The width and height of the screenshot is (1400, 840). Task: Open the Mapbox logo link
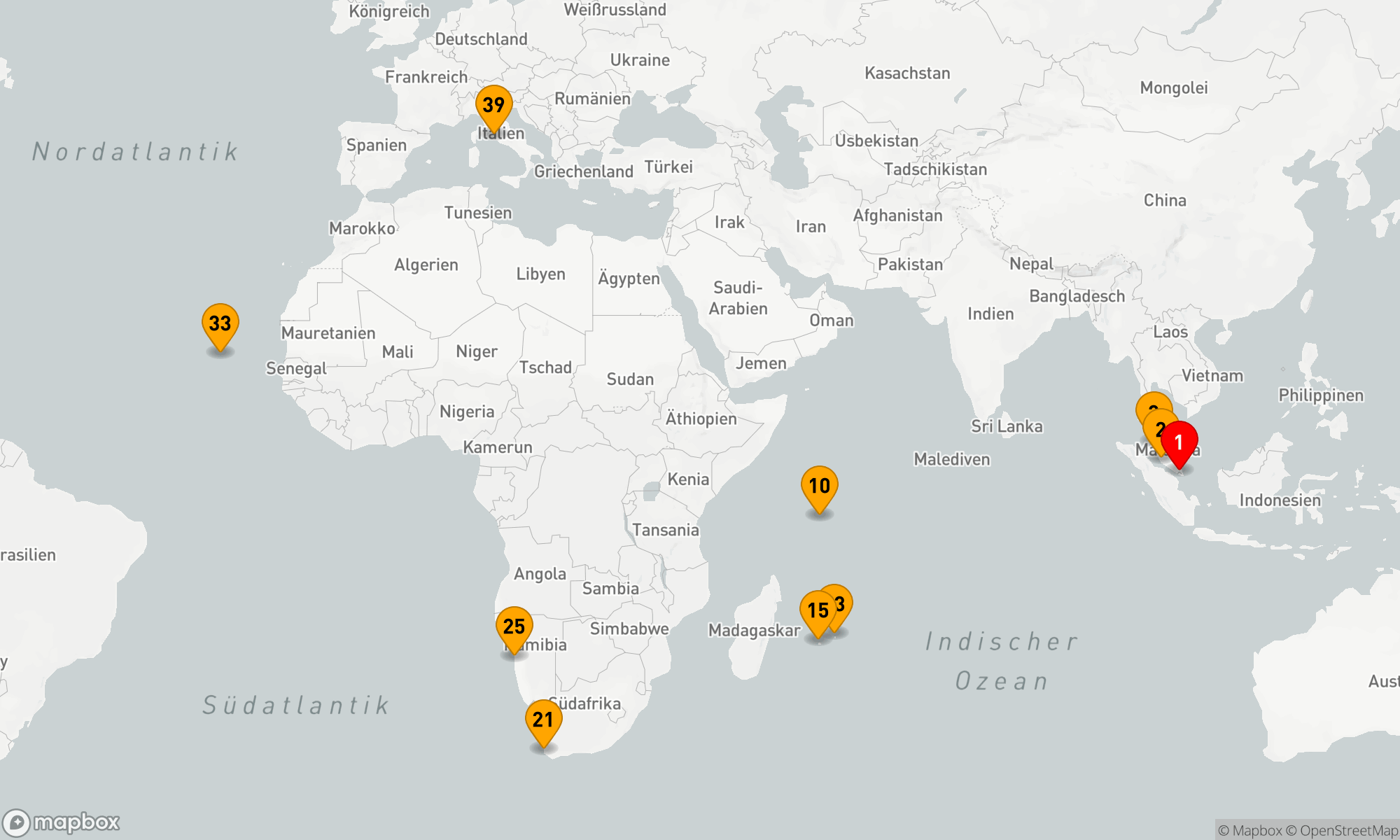[x=62, y=822]
